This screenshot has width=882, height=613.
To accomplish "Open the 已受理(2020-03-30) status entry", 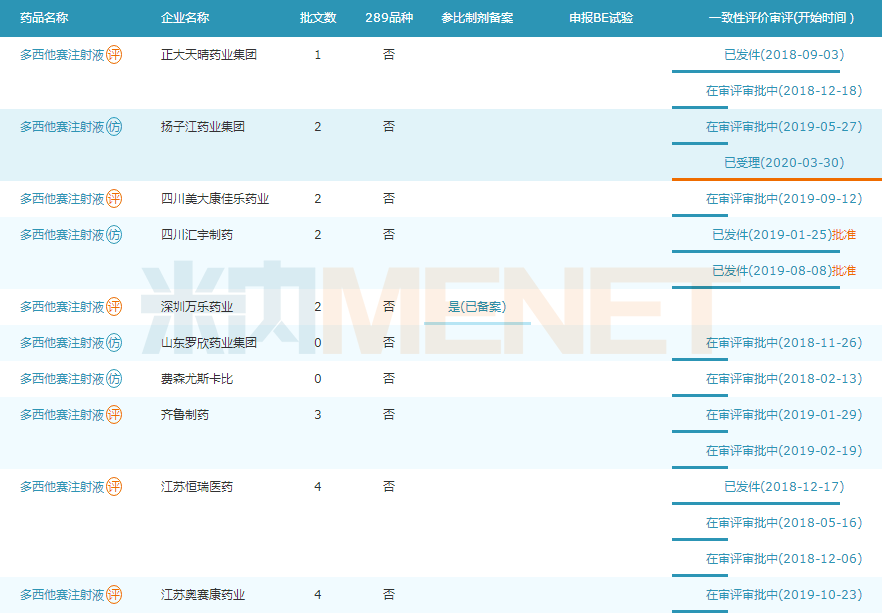I will tap(784, 163).
